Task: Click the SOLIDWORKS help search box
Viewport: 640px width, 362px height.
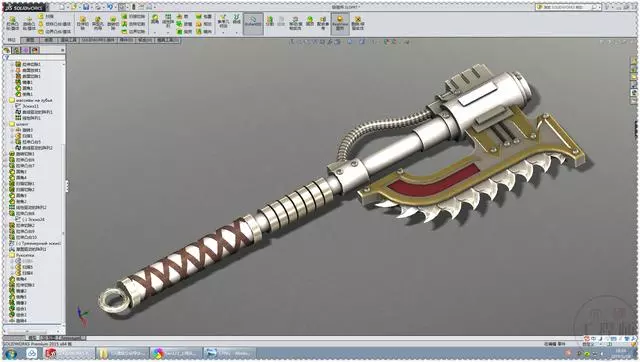Action: pyautogui.click(x=567, y=7)
